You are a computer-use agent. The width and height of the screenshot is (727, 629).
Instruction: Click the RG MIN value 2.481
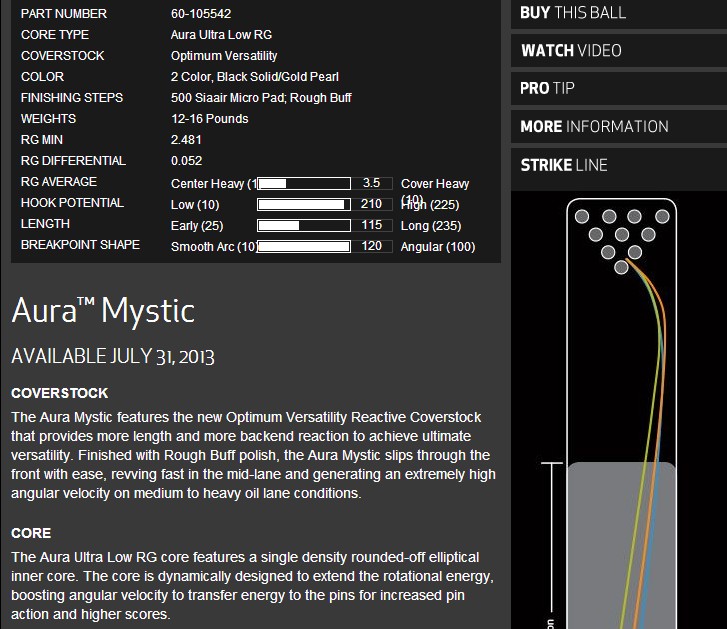(186, 140)
